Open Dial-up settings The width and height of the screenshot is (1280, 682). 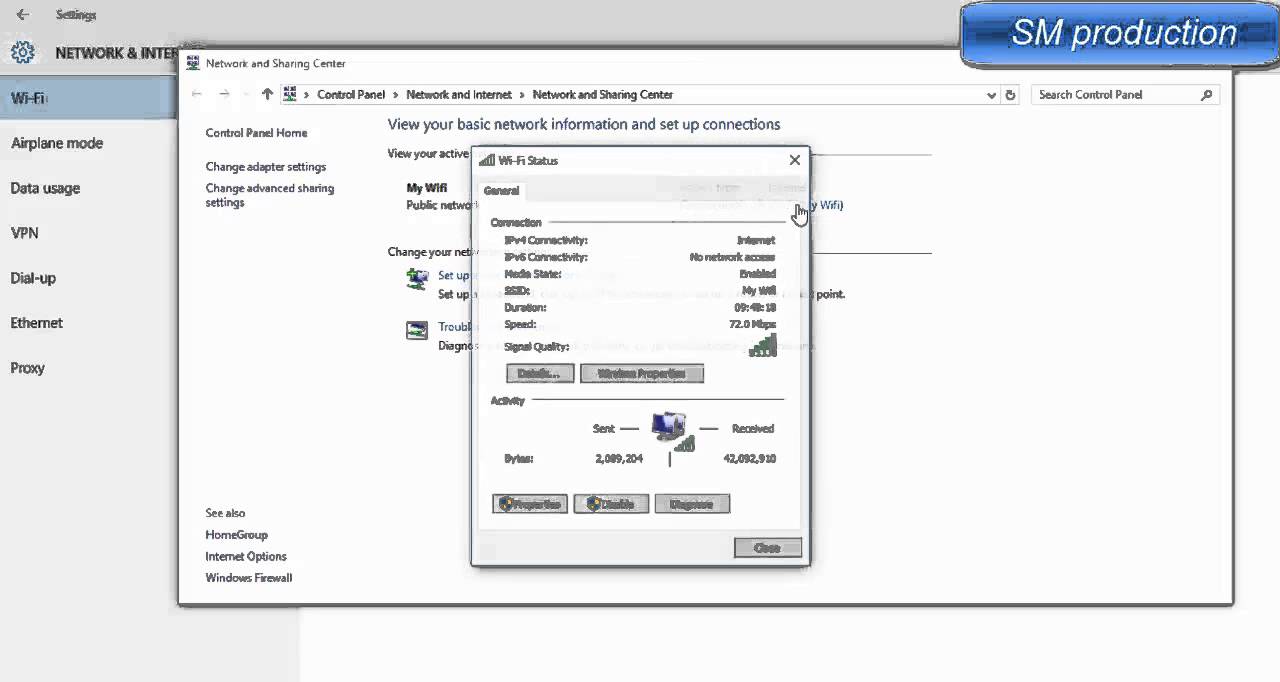(33, 278)
